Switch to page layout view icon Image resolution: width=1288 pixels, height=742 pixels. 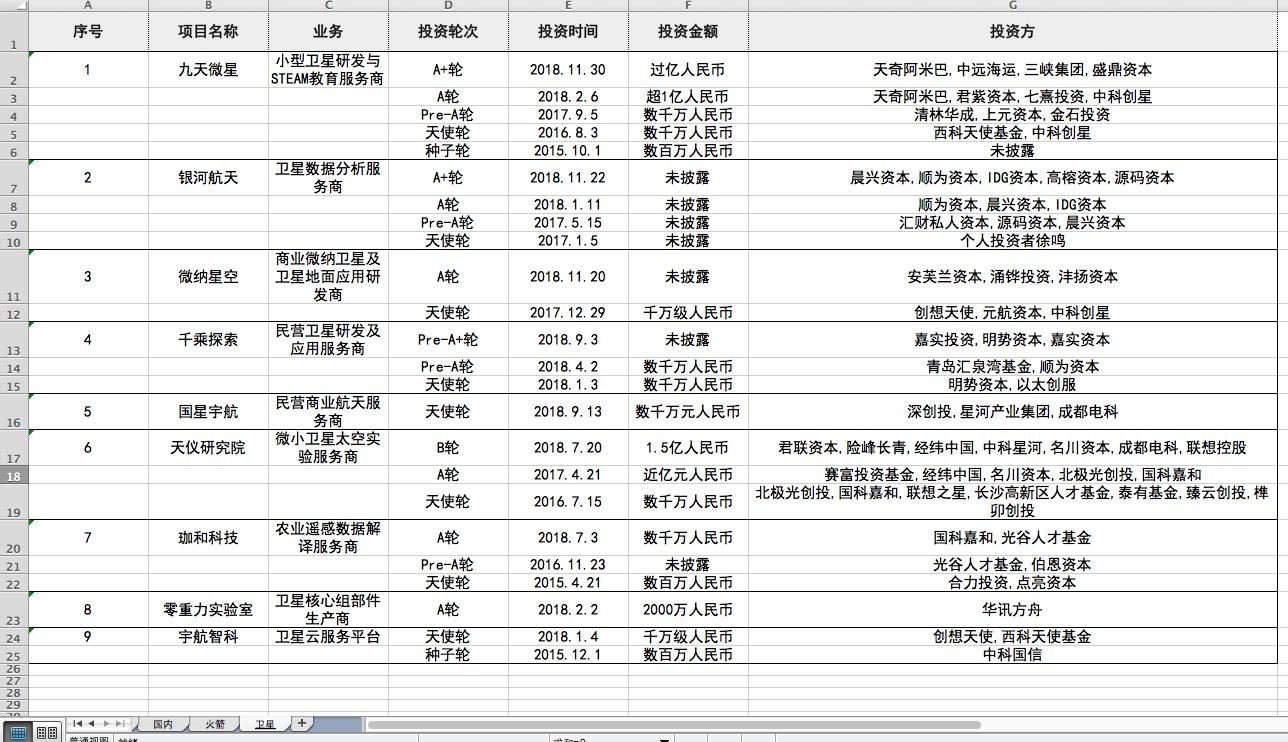[47, 733]
